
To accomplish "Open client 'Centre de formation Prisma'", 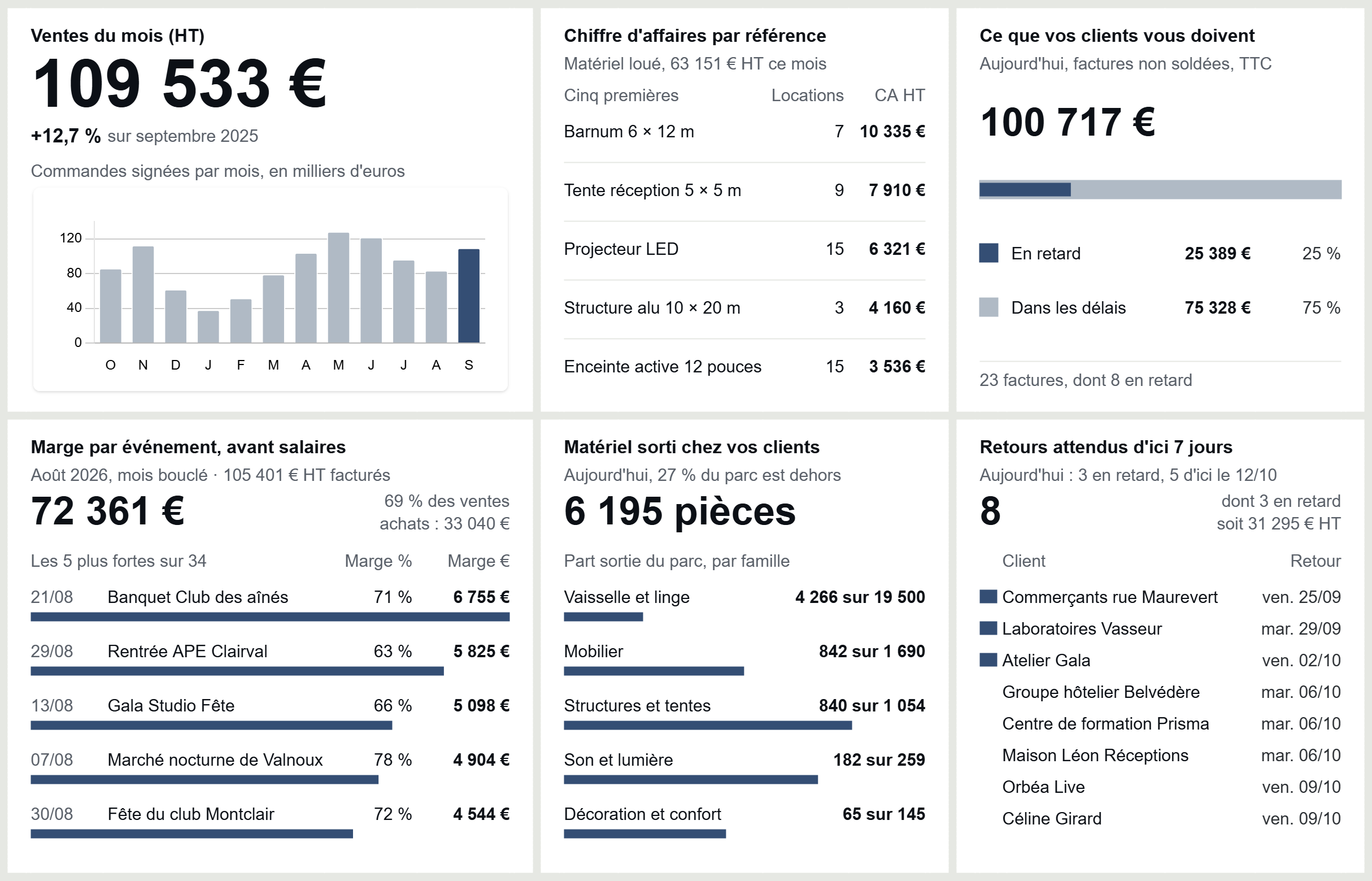I will [1105, 724].
